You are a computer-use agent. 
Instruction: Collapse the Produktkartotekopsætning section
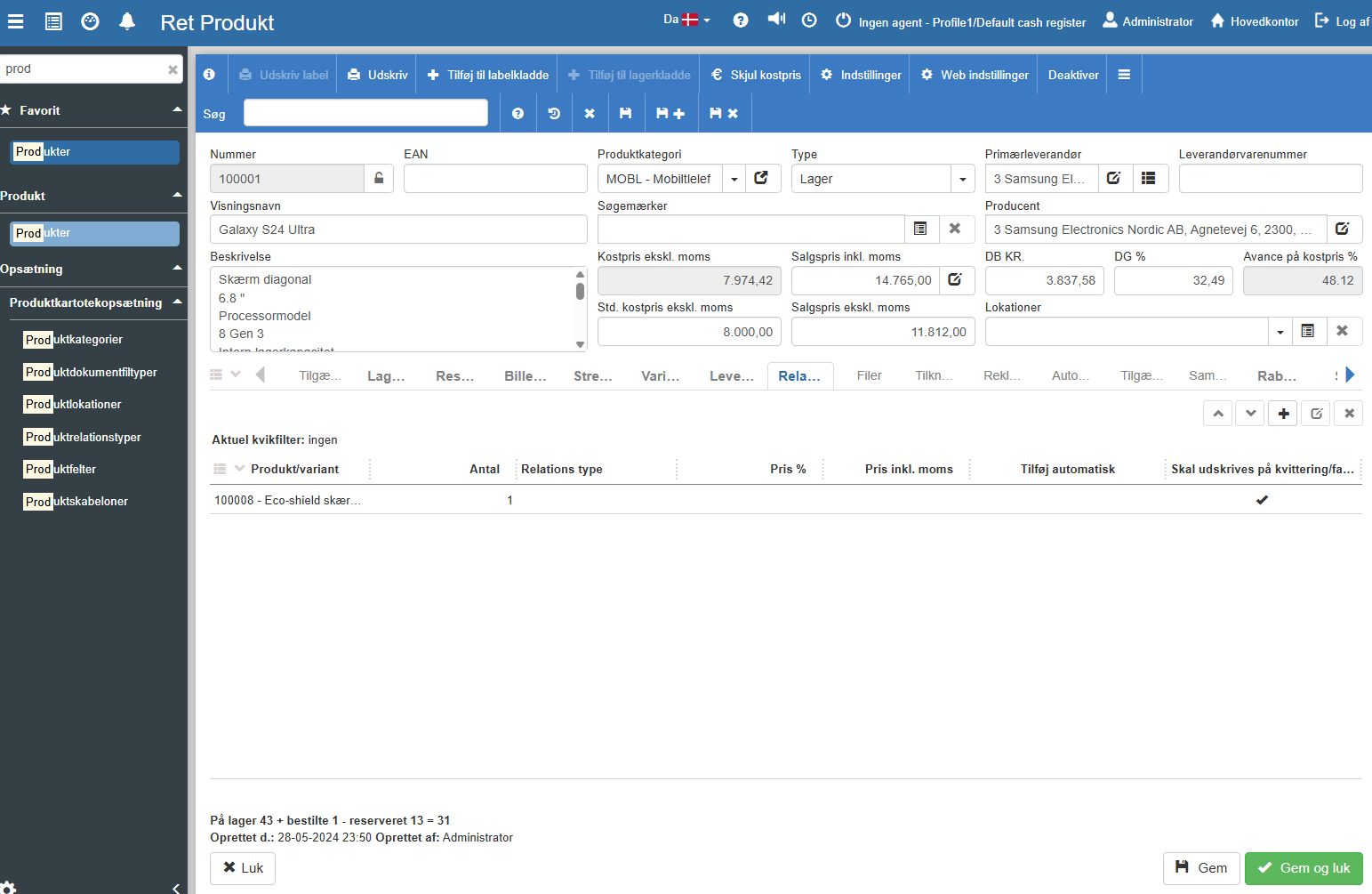pos(177,302)
